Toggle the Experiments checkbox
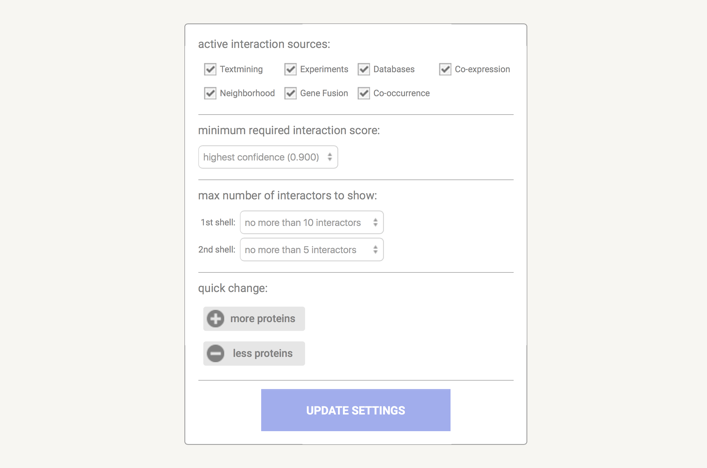The height and width of the screenshot is (468, 707). (x=290, y=69)
